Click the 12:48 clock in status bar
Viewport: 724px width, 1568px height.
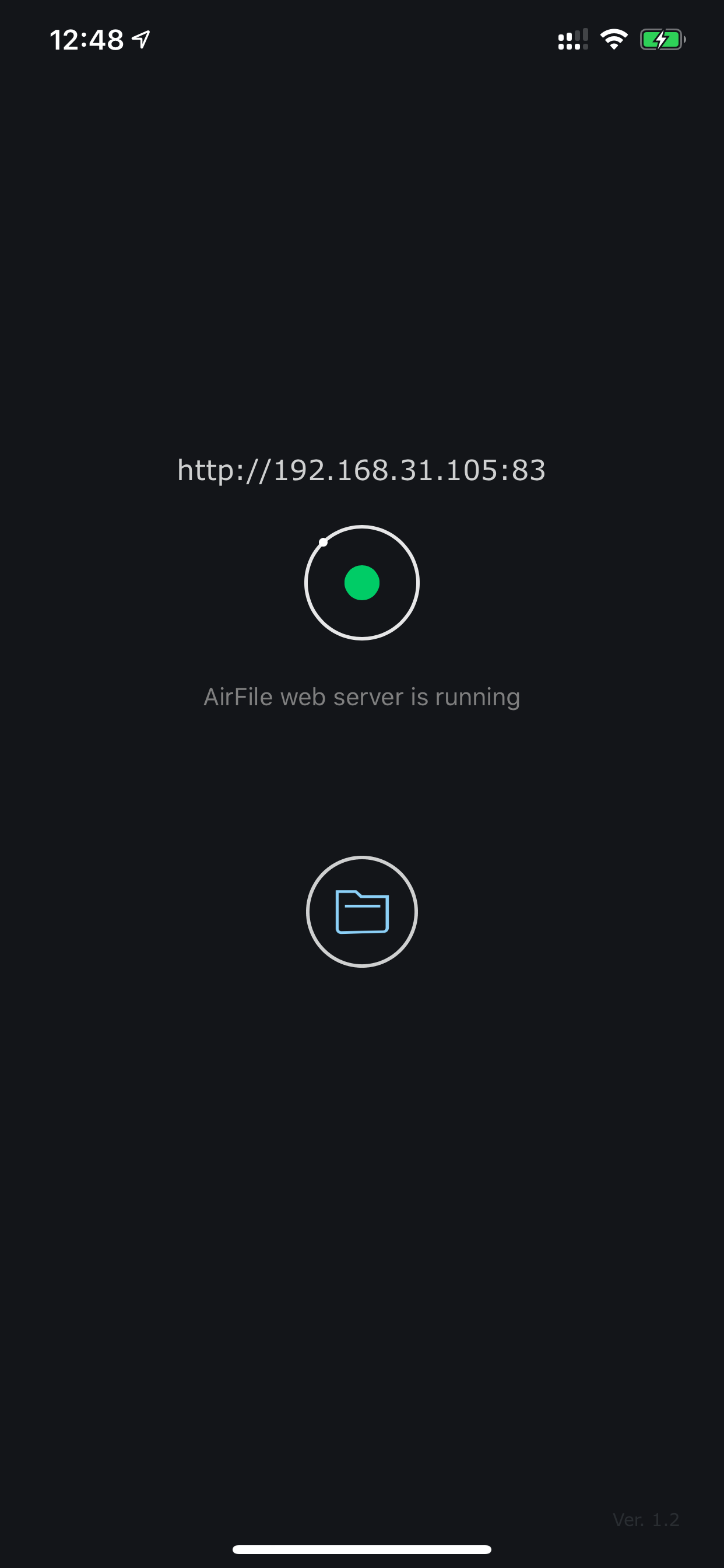click(x=86, y=40)
